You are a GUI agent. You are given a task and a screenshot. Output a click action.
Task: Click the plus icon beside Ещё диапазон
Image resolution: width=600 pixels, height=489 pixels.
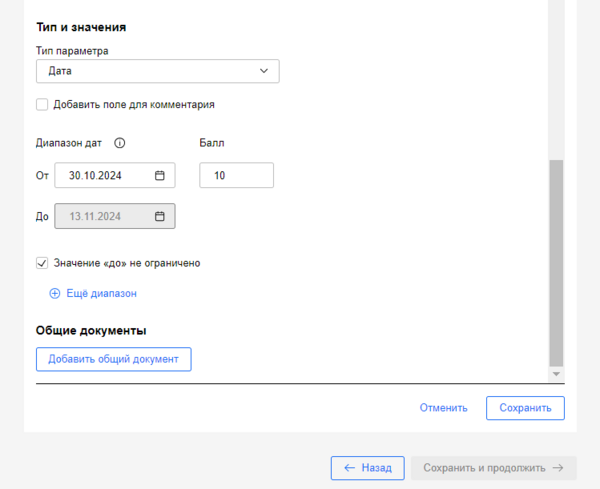55,294
